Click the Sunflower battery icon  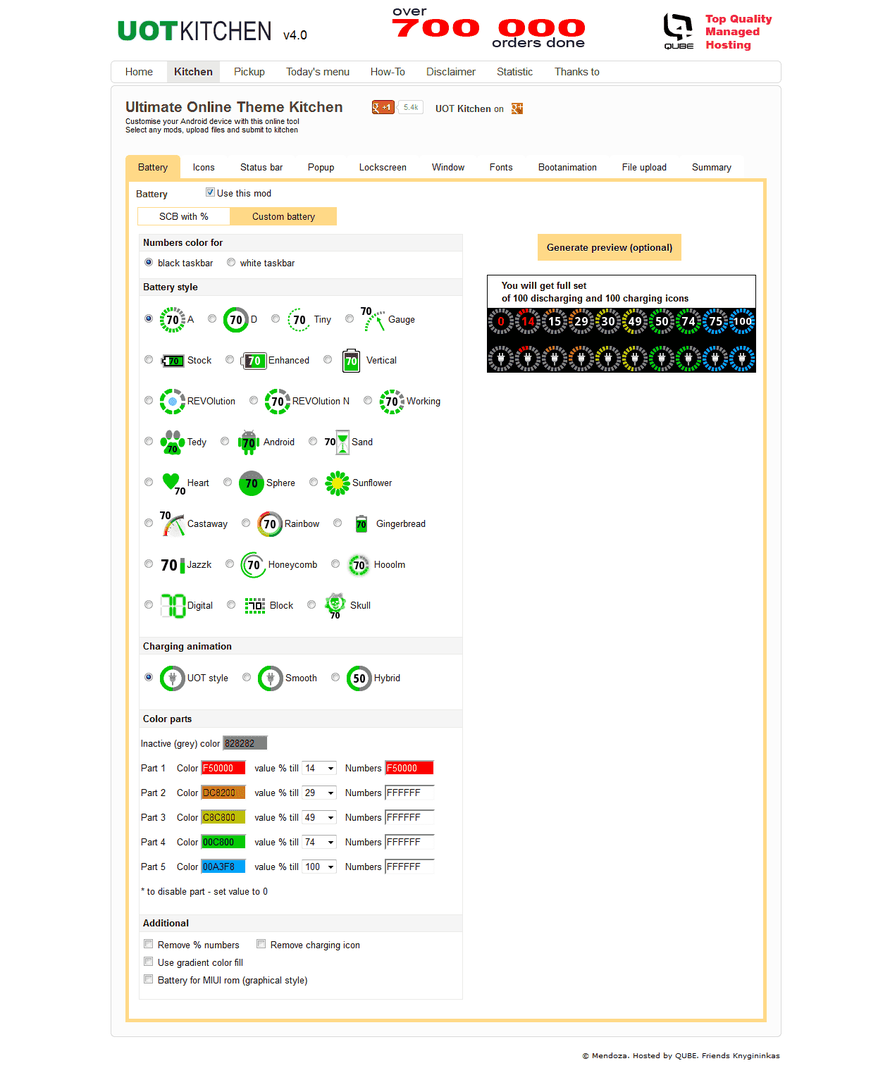[337, 483]
